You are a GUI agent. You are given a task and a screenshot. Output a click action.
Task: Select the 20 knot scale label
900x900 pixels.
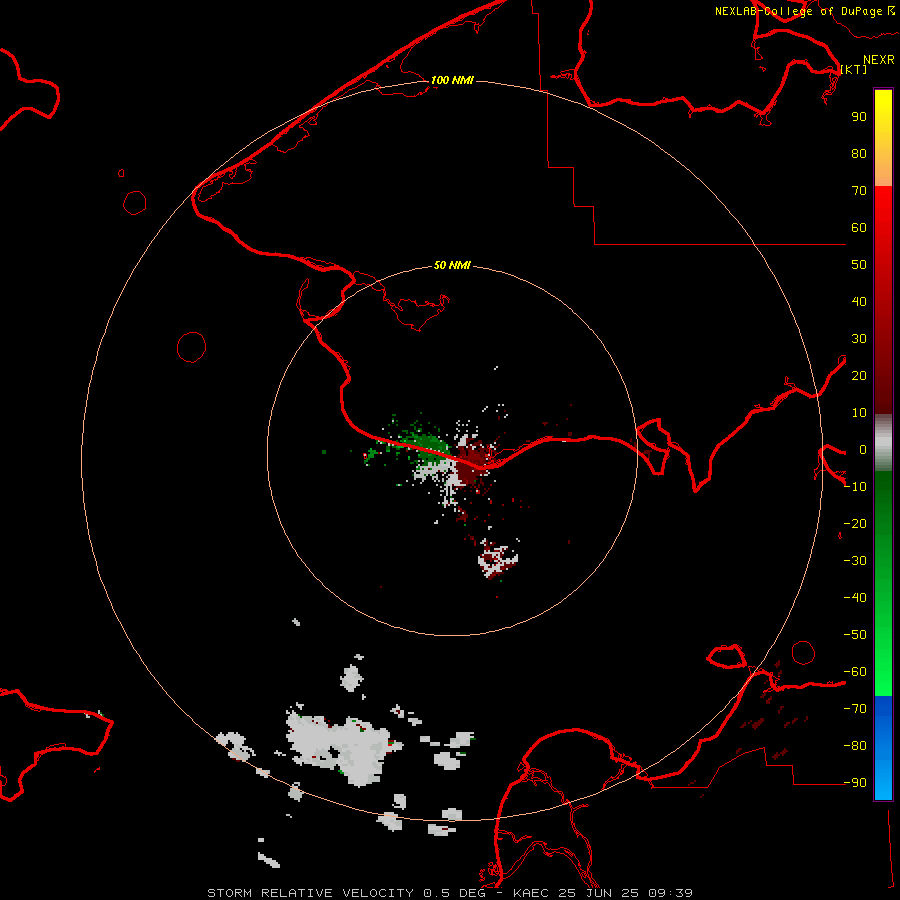[x=859, y=376]
